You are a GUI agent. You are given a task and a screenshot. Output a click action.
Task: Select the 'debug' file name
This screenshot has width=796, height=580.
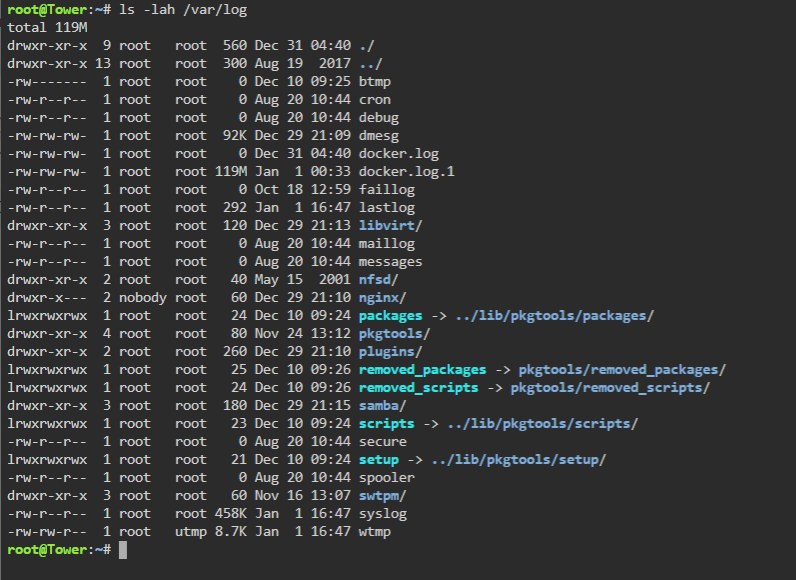[379, 118]
